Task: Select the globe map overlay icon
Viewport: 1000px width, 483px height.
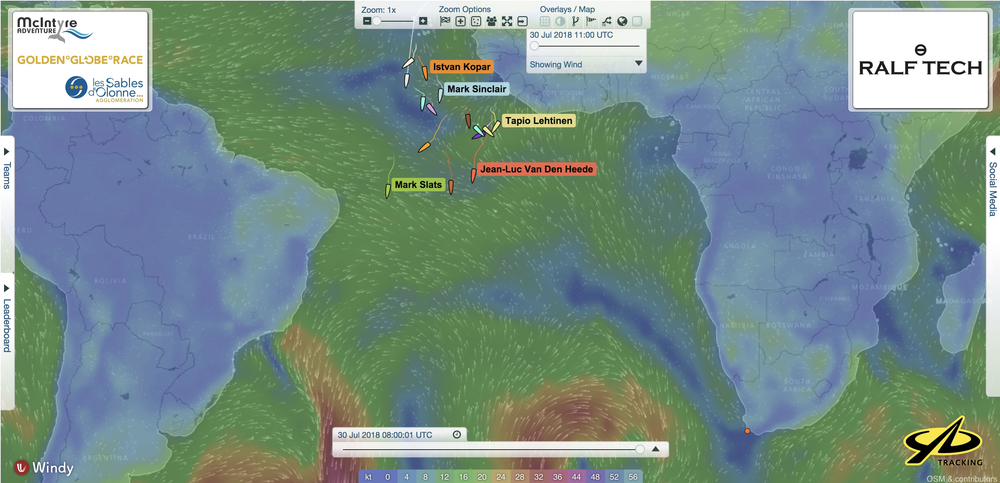Action: 622,21
